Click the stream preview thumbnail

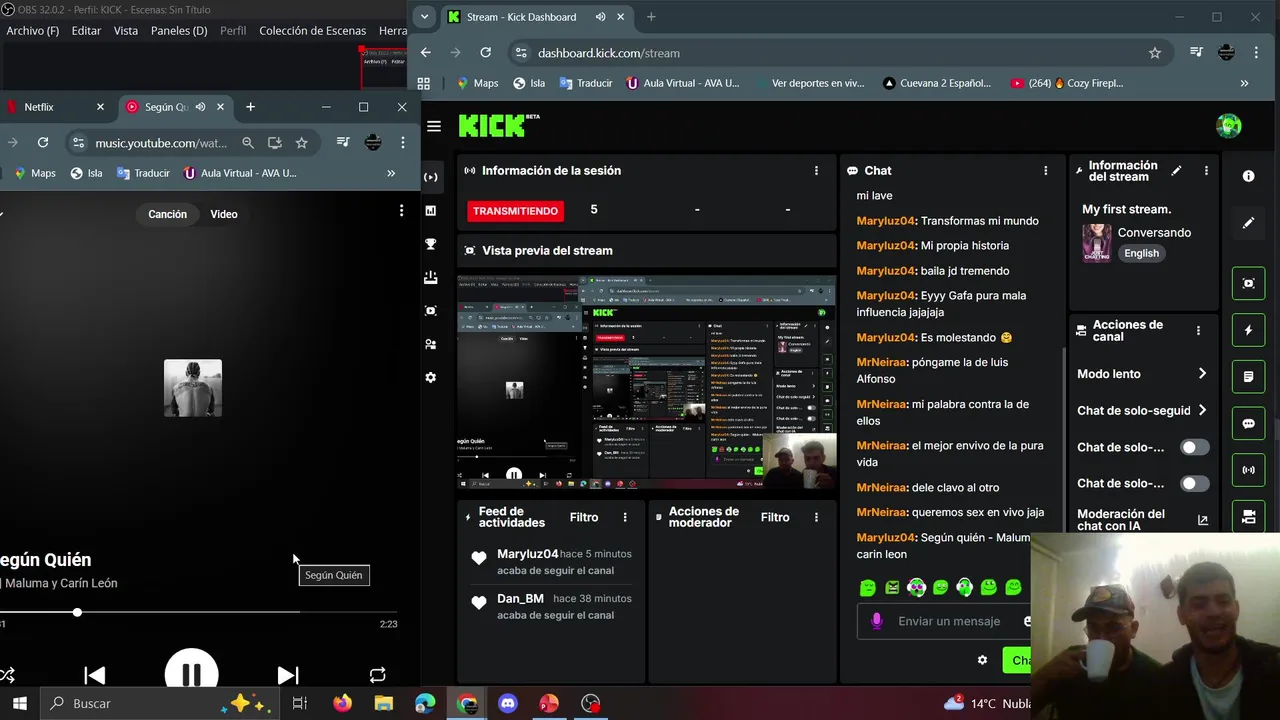click(x=646, y=382)
